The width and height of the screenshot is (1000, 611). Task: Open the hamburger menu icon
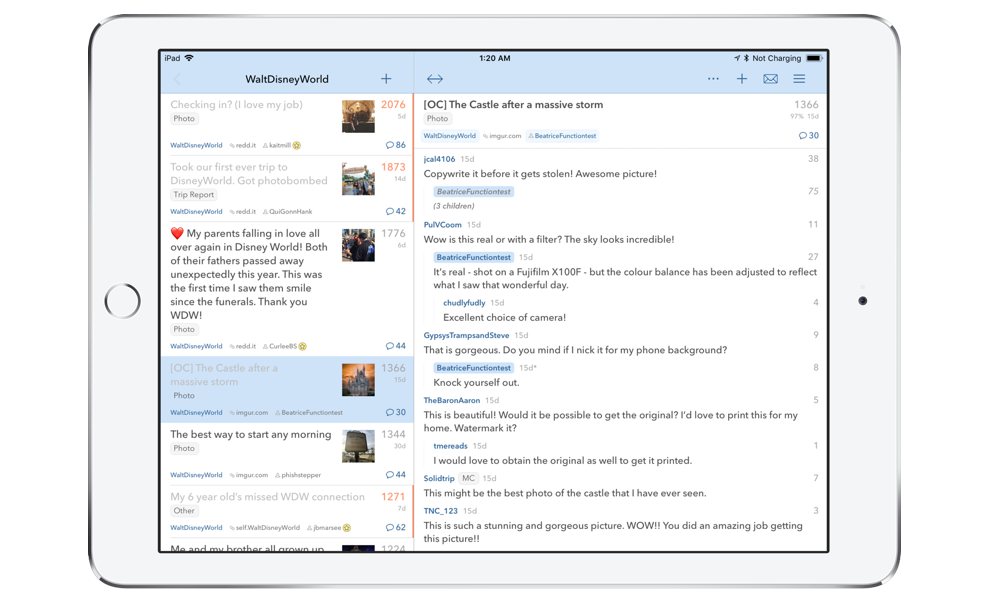pyautogui.click(x=799, y=79)
